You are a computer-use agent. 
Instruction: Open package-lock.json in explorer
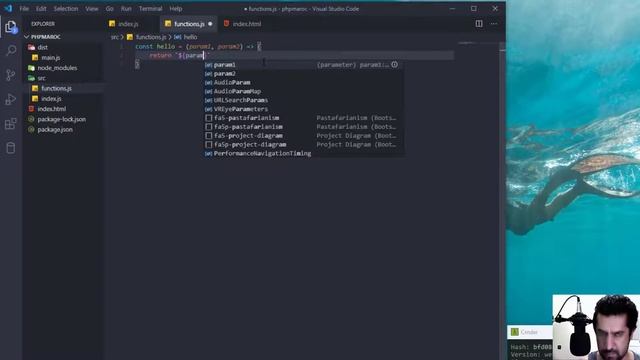click(x=61, y=119)
